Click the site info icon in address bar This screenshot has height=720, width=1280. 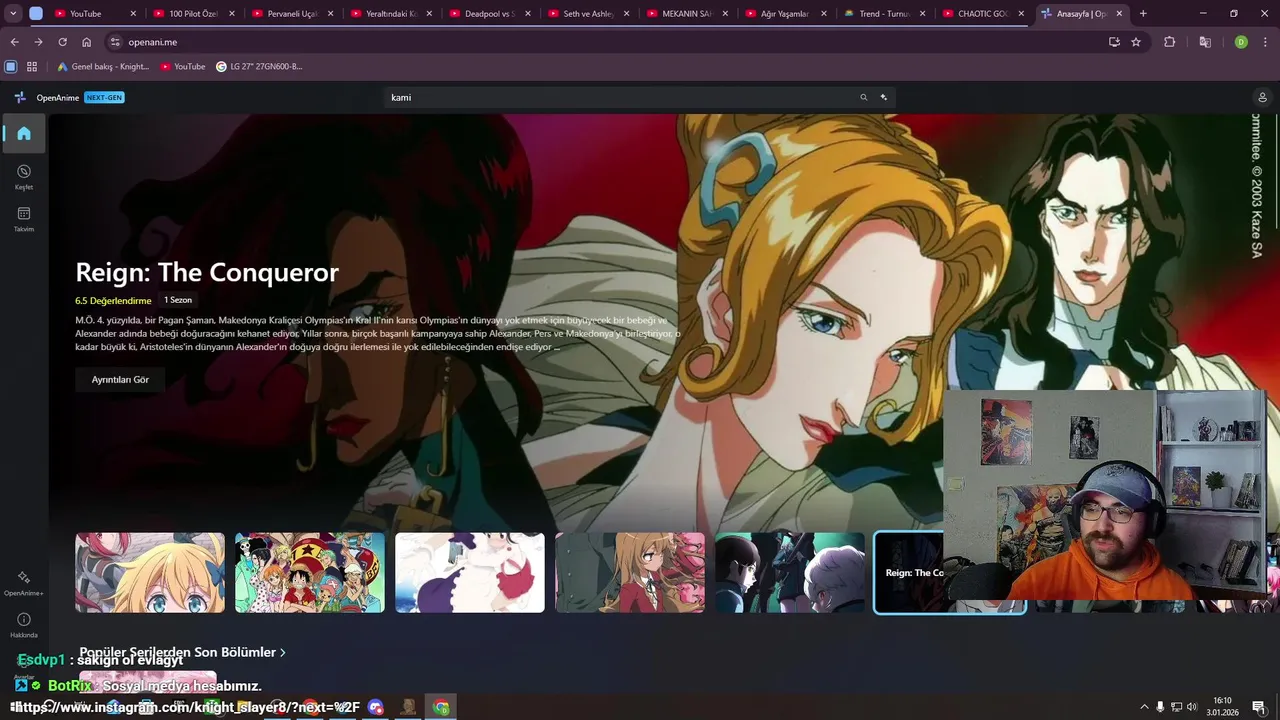(115, 42)
